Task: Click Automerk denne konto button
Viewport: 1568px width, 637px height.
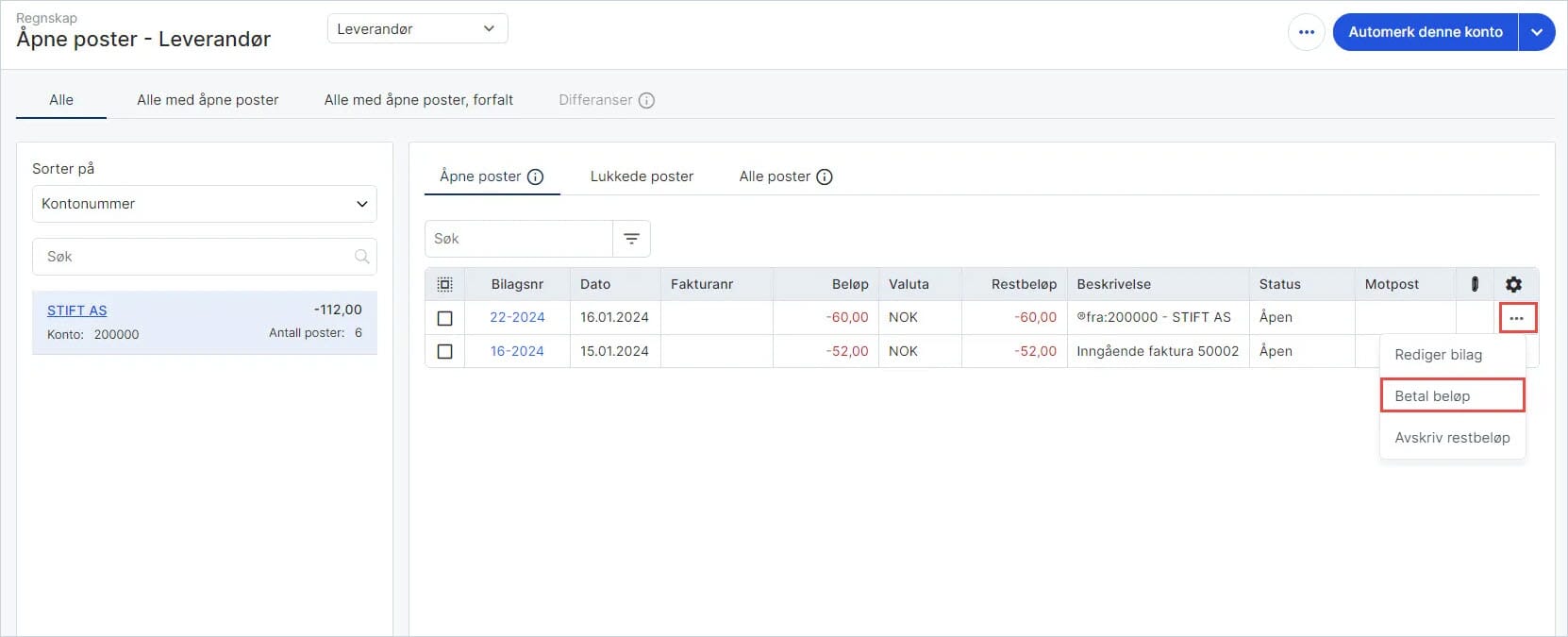Action: (x=1425, y=32)
